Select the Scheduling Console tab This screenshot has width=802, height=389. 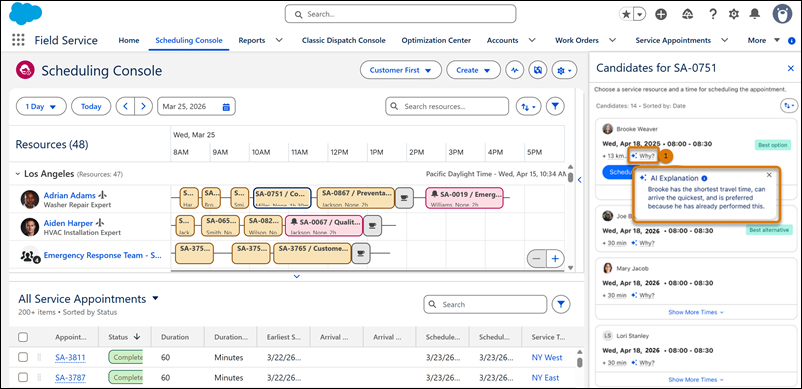tap(189, 40)
